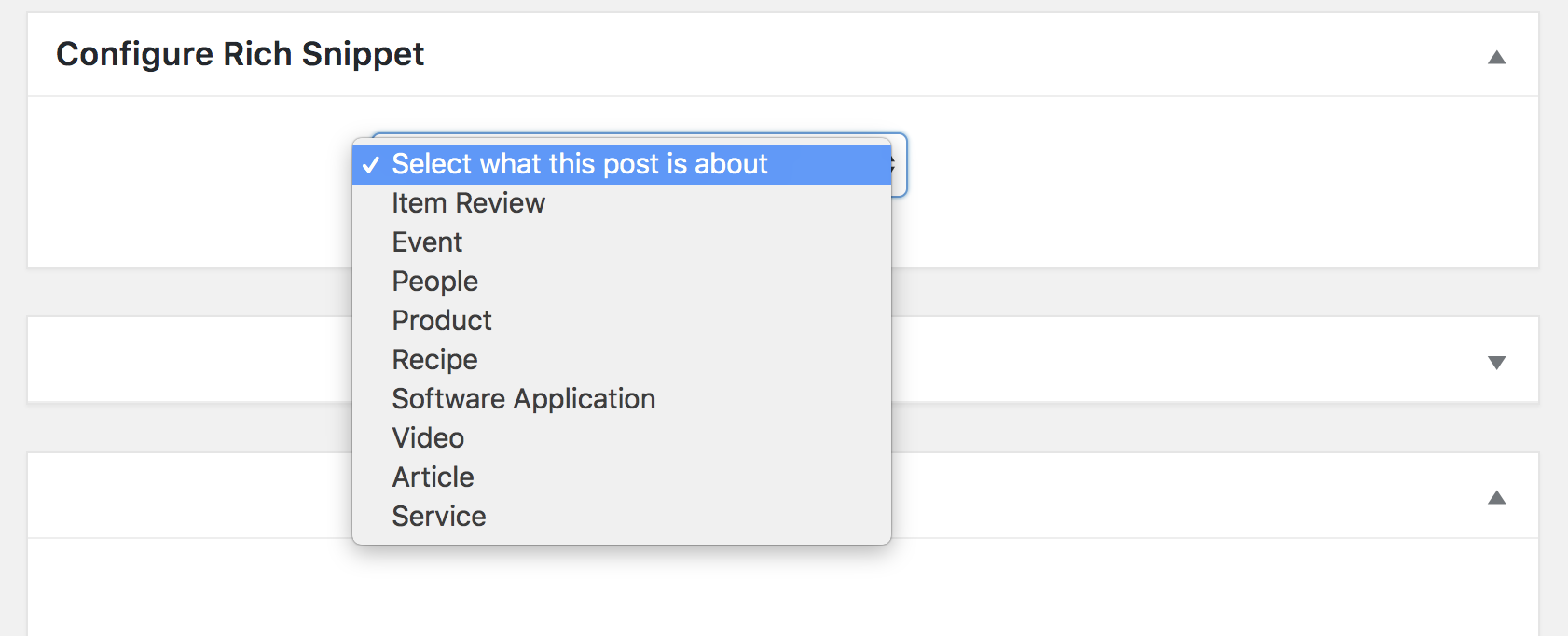Viewport: 1568px width, 636px height.
Task: Click the select box arrows behind the menu
Action: [x=898, y=165]
